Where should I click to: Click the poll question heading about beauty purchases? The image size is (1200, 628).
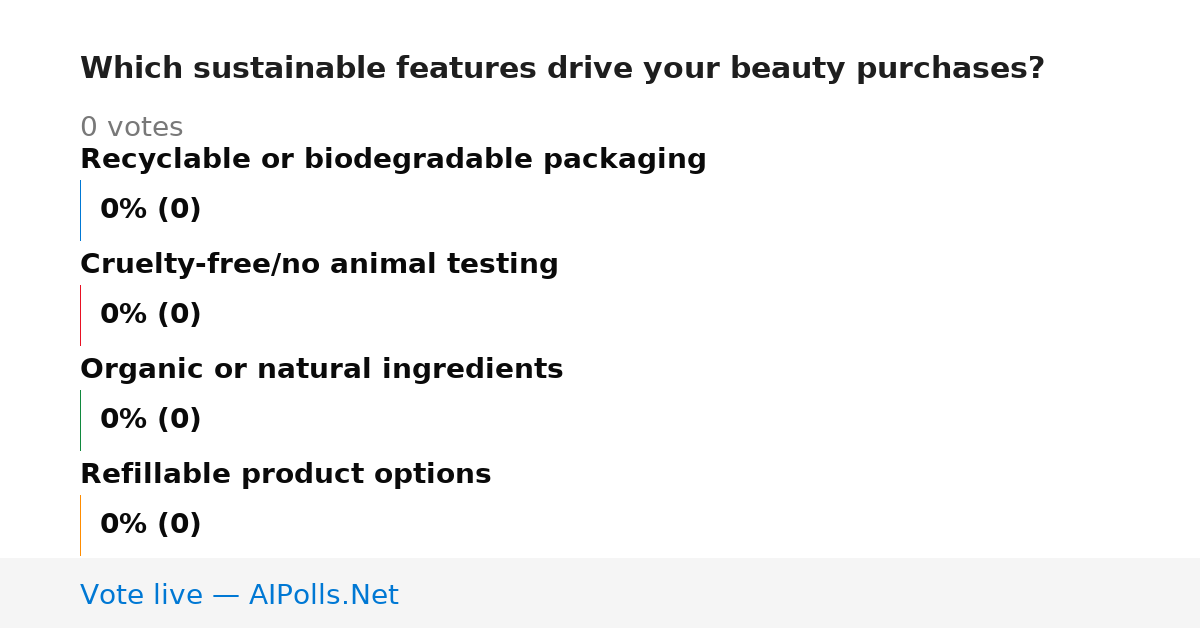[x=562, y=69]
